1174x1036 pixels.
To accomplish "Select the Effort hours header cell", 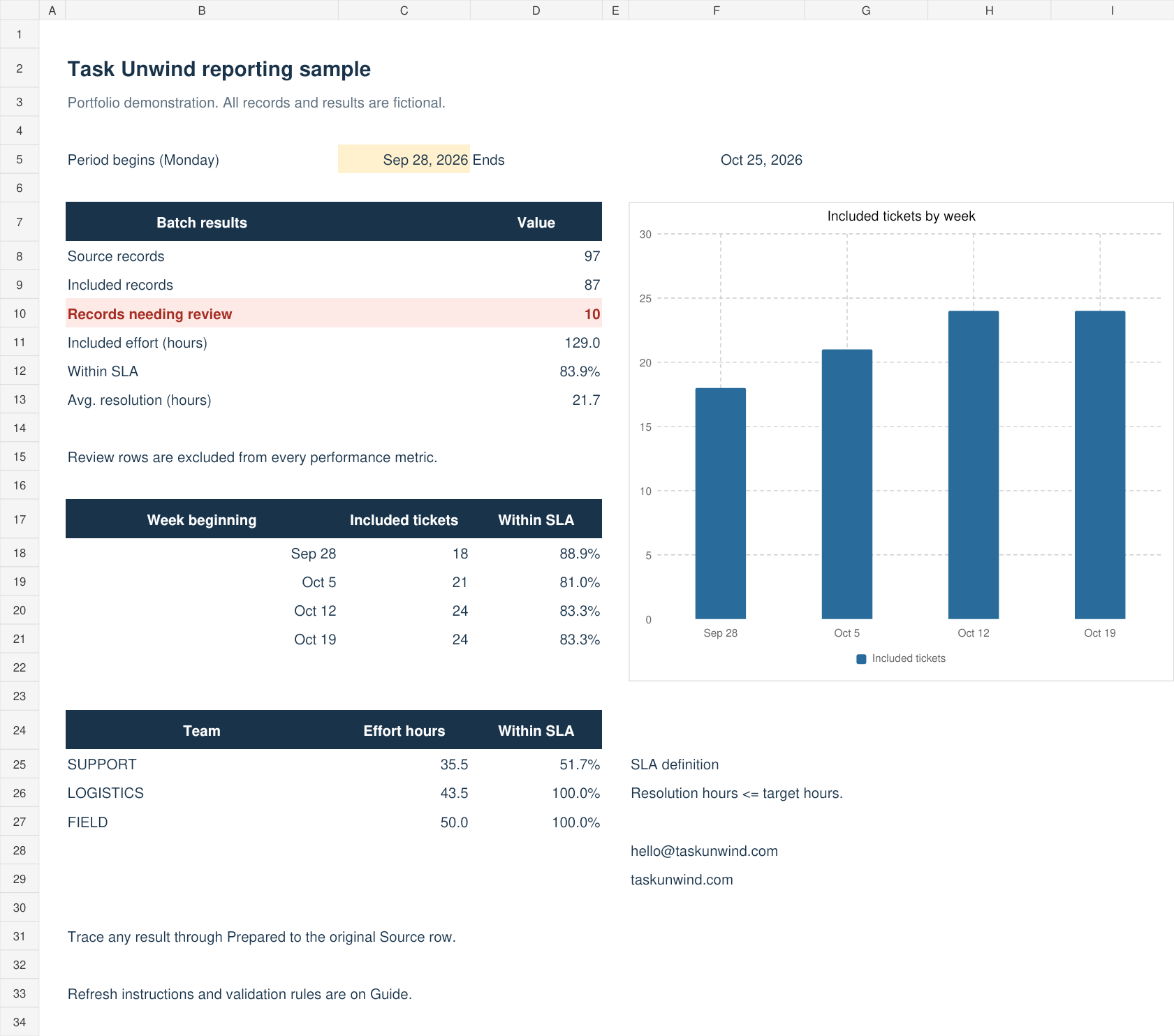I will [404, 730].
